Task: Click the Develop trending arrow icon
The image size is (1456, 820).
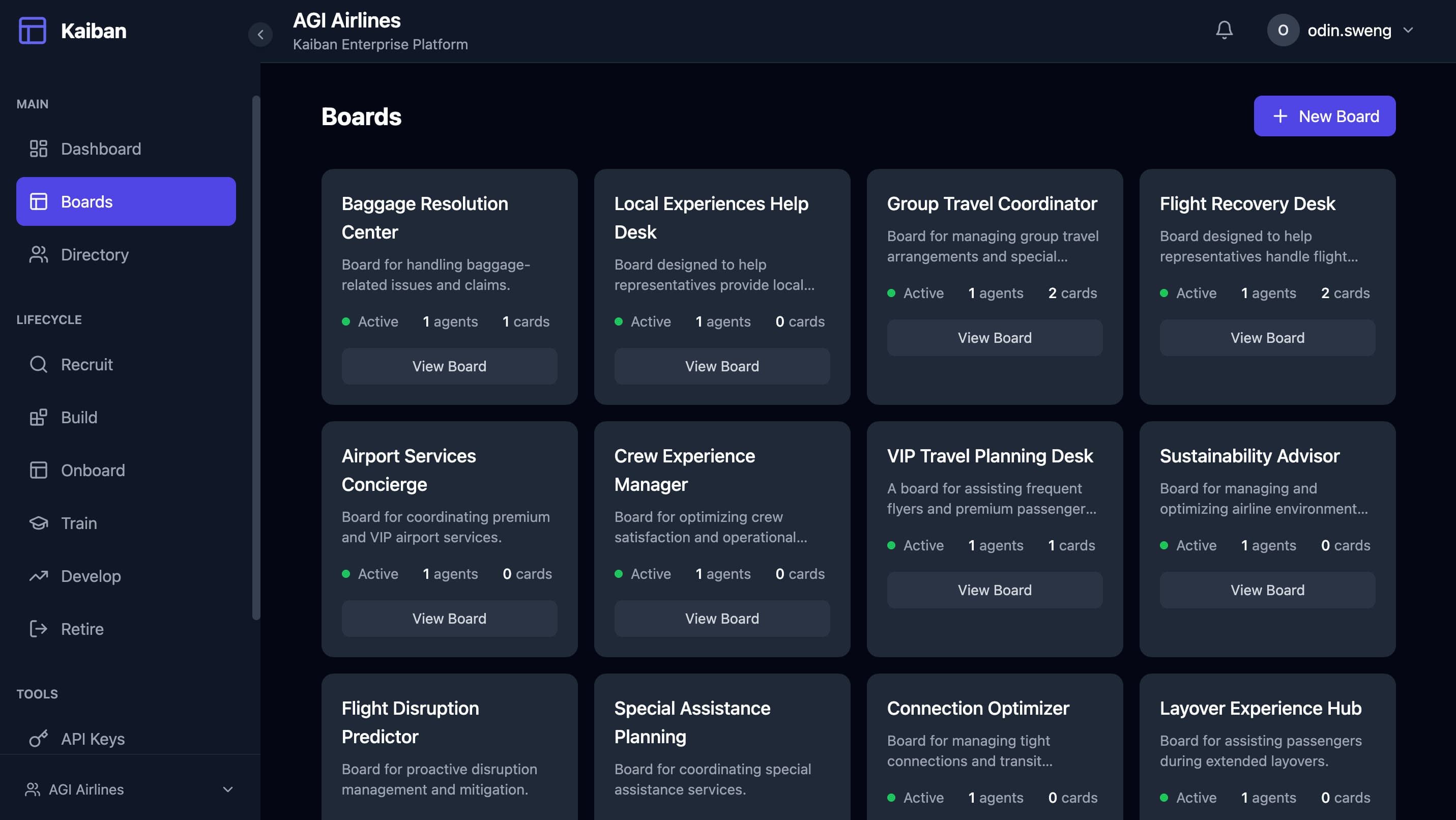Action: point(39,576)
